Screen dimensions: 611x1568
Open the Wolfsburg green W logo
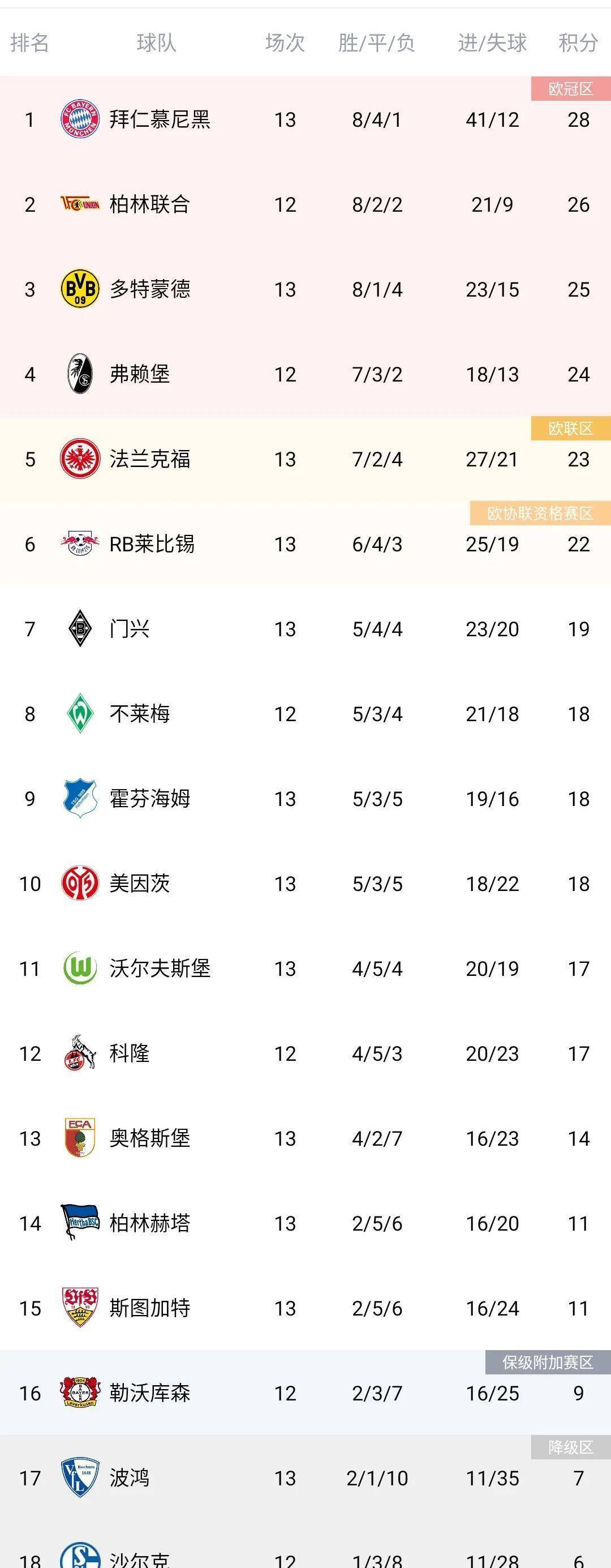coord(80,968)
